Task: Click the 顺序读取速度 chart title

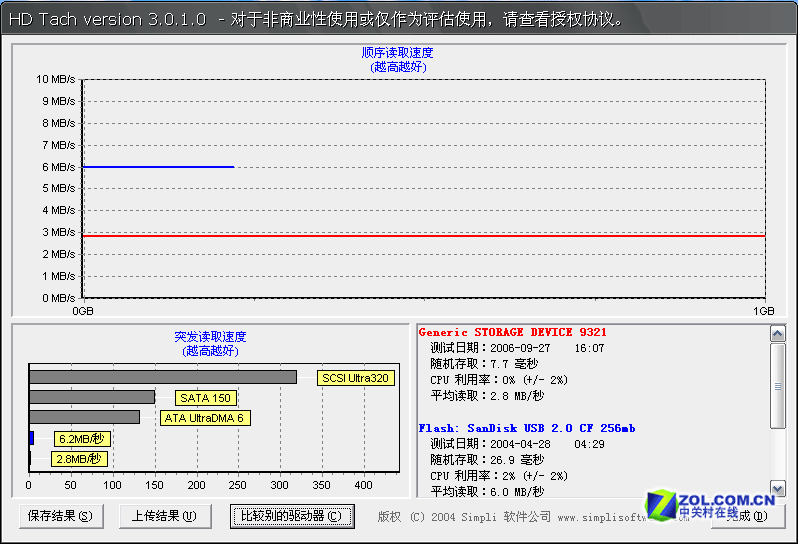Action: [x=397, y=52]
